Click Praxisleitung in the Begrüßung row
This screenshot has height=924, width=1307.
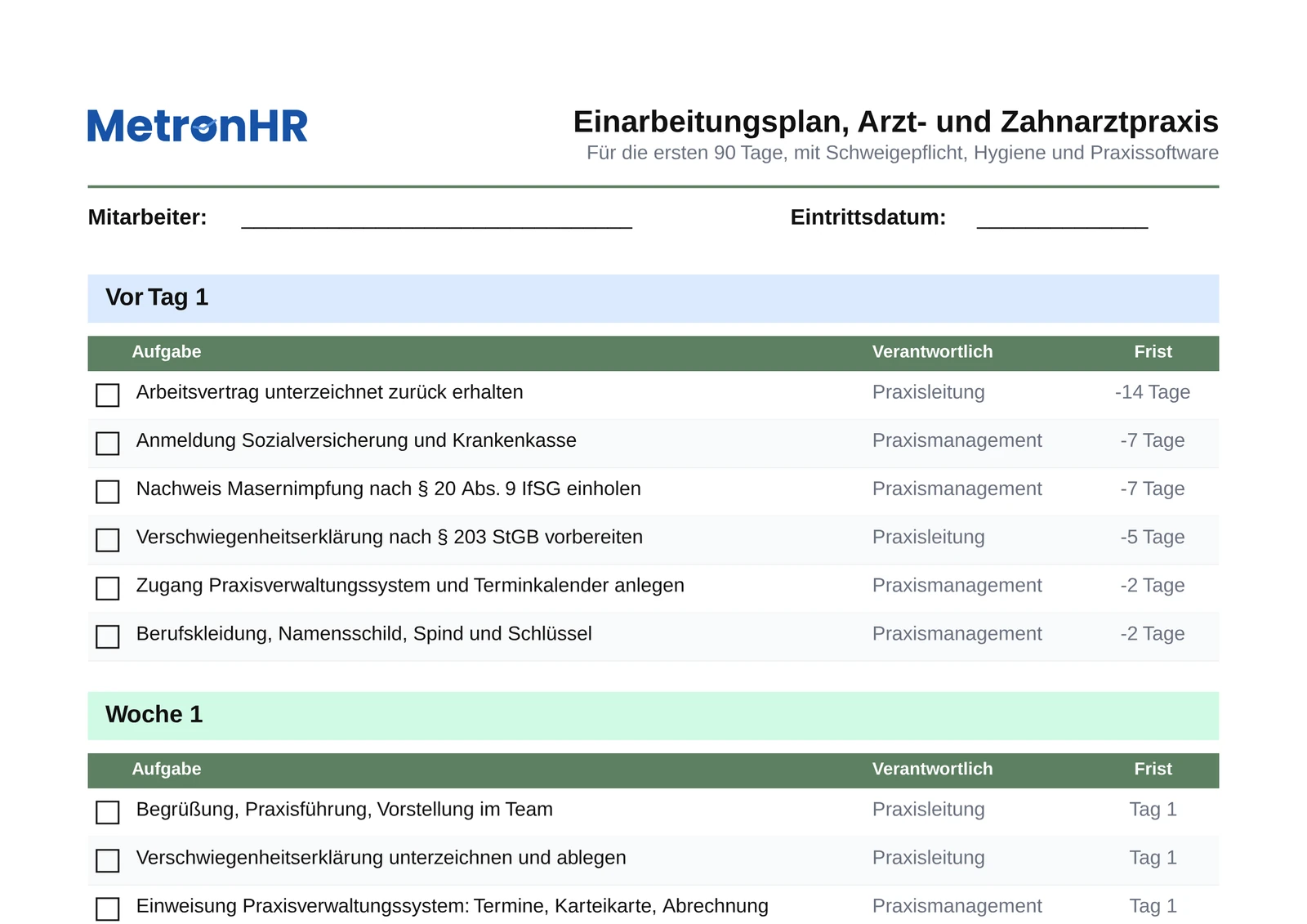click(x=928, y=810)
